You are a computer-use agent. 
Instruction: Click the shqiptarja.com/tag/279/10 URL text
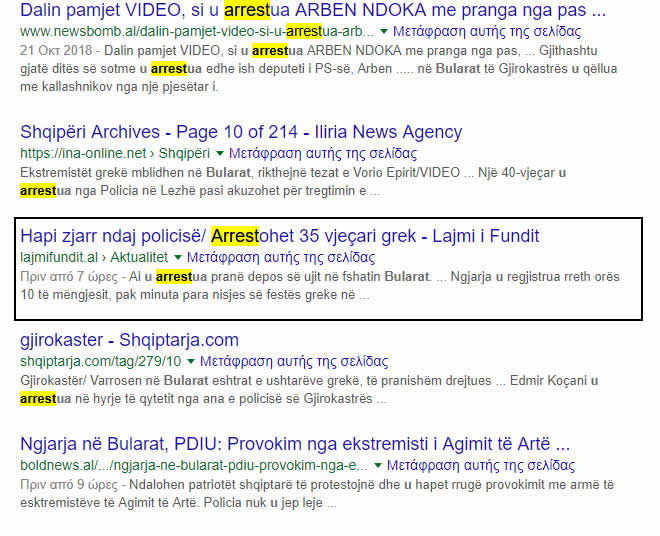pos(100,362)
